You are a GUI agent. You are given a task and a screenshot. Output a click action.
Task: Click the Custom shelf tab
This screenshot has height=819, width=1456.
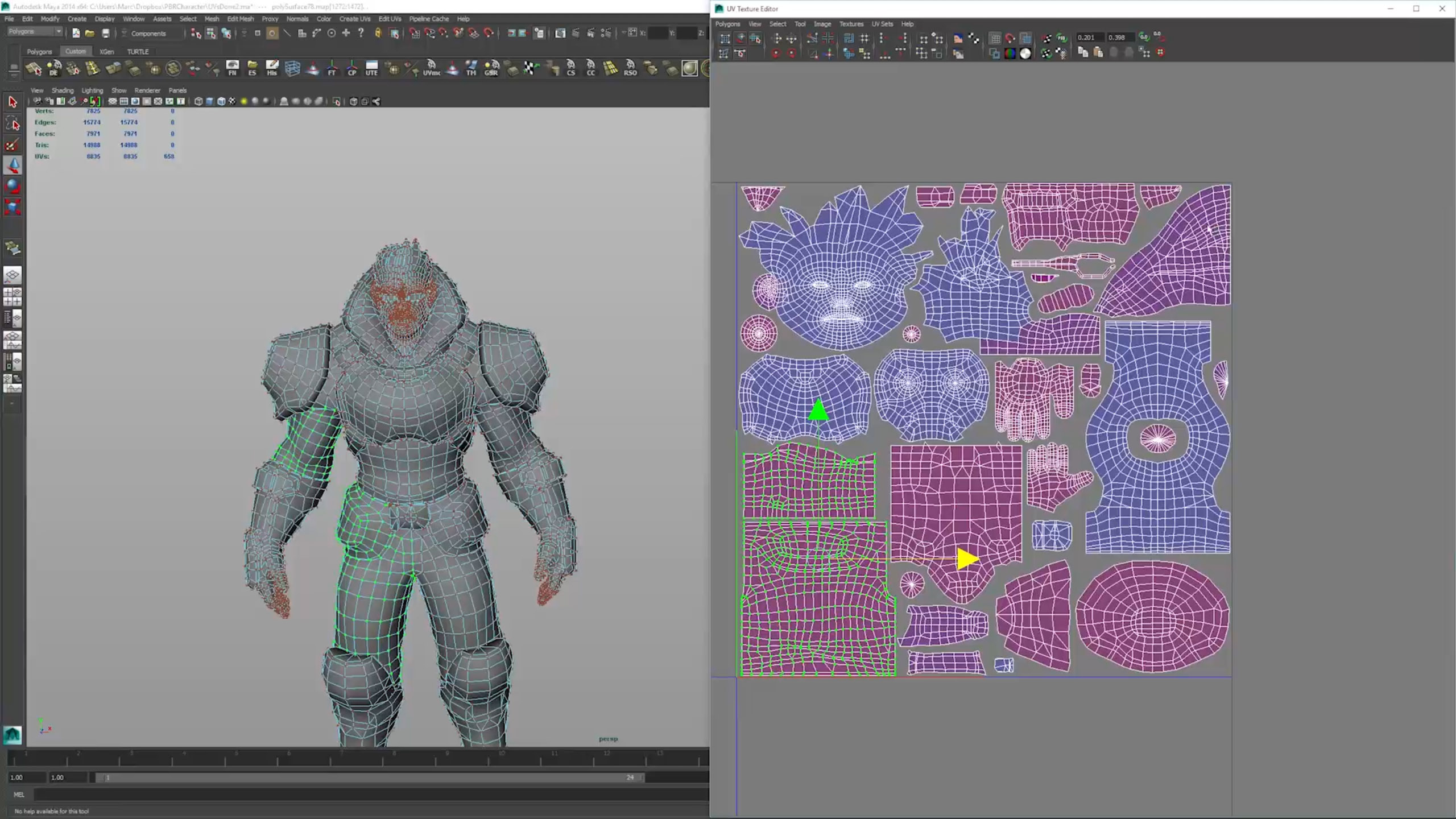click(75, 51)
